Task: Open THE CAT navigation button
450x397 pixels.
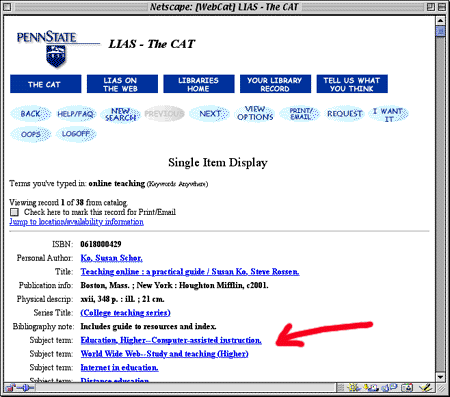Action: (46, 84)
